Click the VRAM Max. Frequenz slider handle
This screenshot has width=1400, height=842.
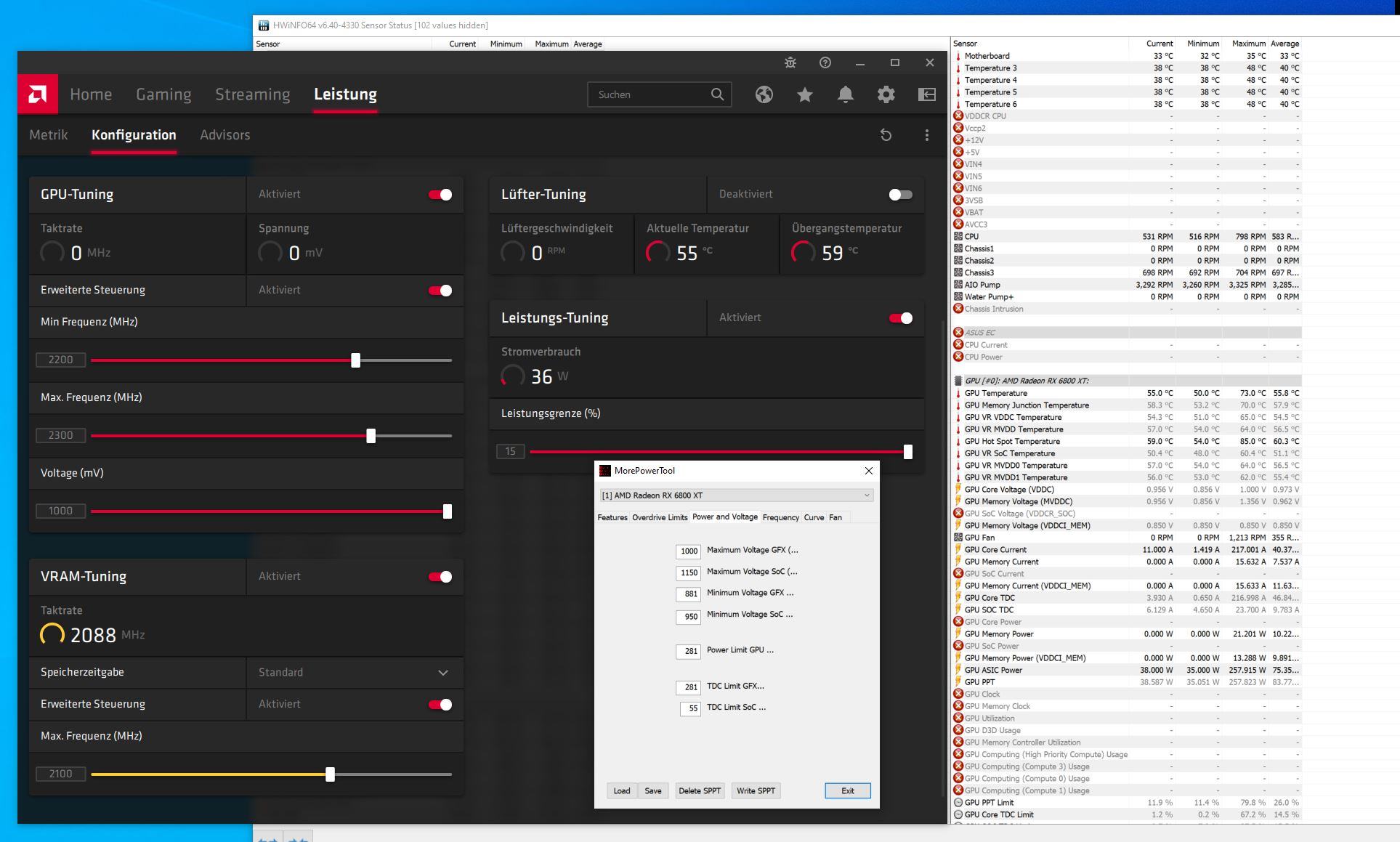pos(331,774)
